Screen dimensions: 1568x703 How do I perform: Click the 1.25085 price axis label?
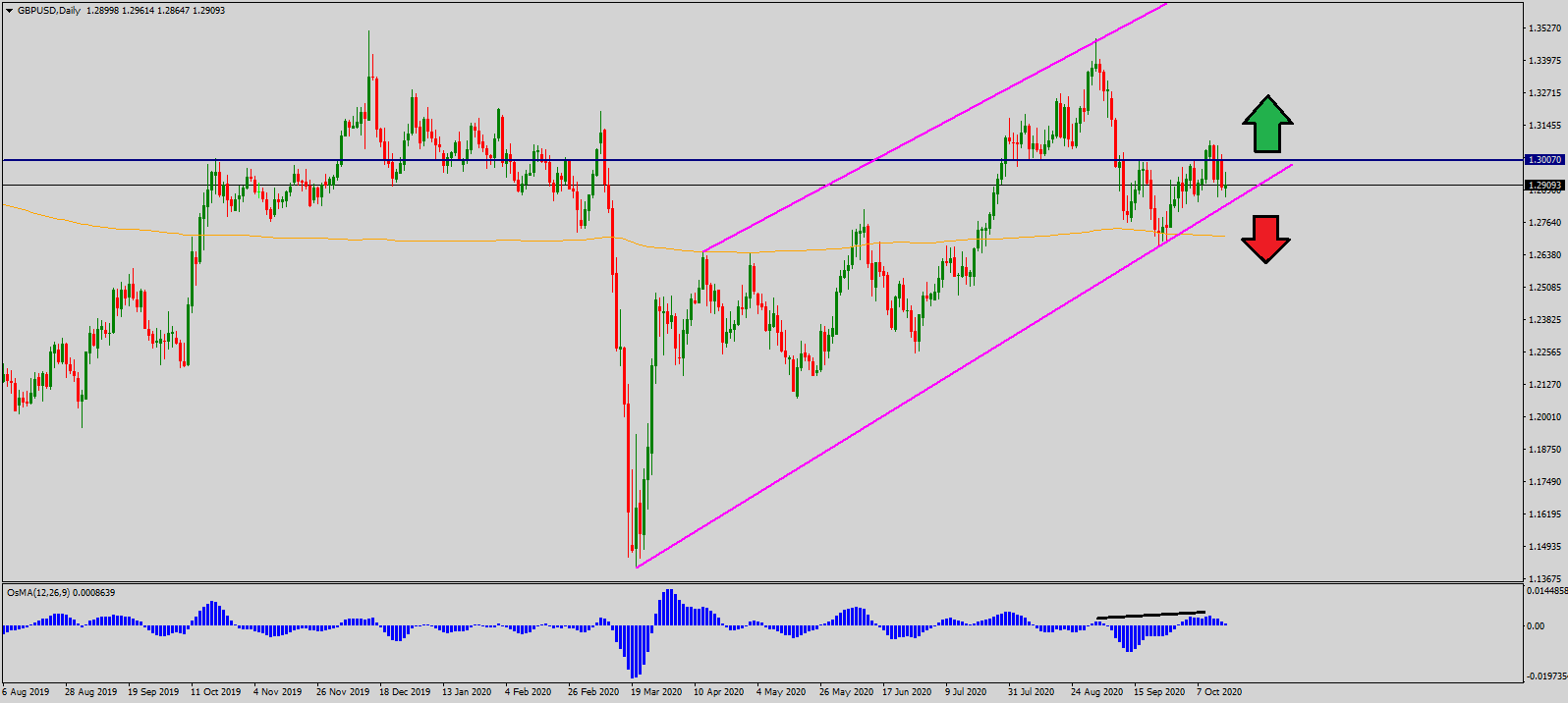click(1544, 288)
